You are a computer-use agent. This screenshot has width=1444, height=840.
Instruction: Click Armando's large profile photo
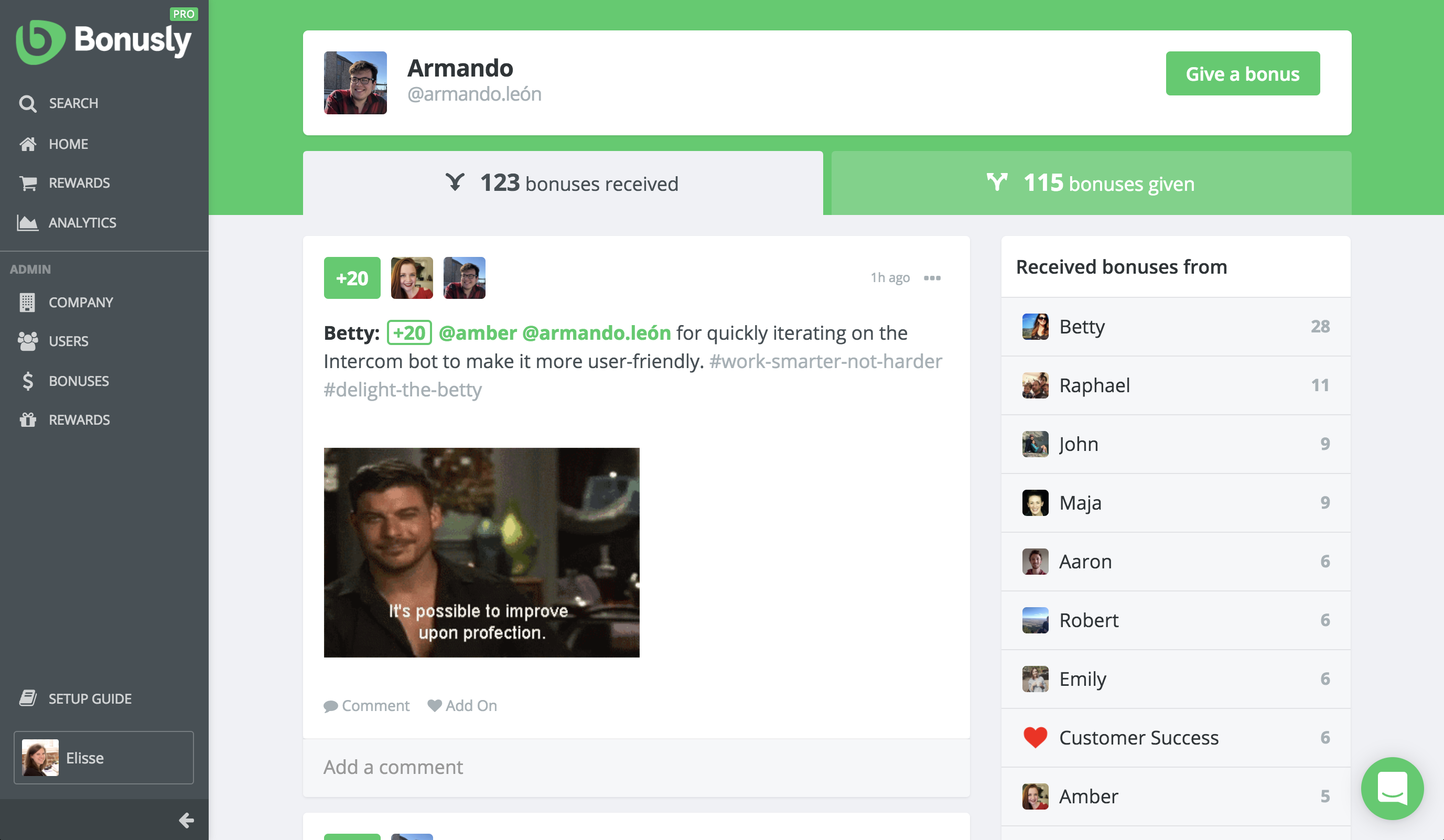click(x=355, y=82)
